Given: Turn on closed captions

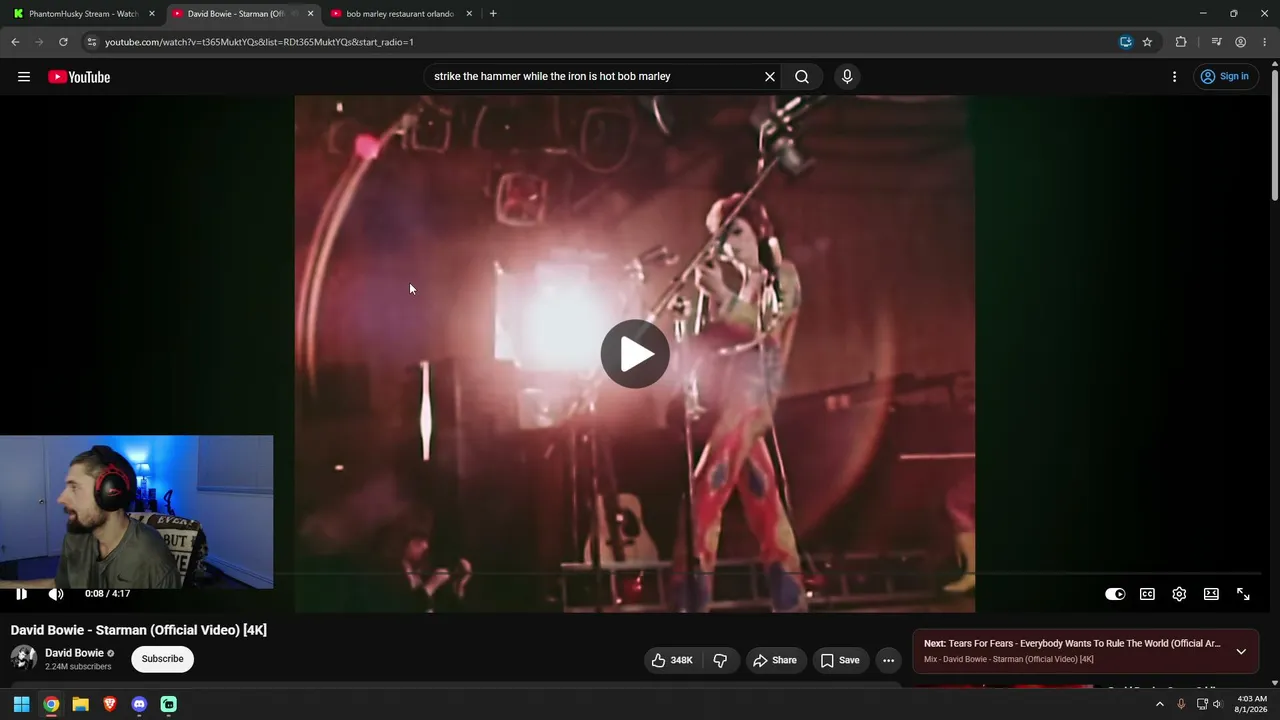Looking at the screenshot, I should tap(1147, 594).
